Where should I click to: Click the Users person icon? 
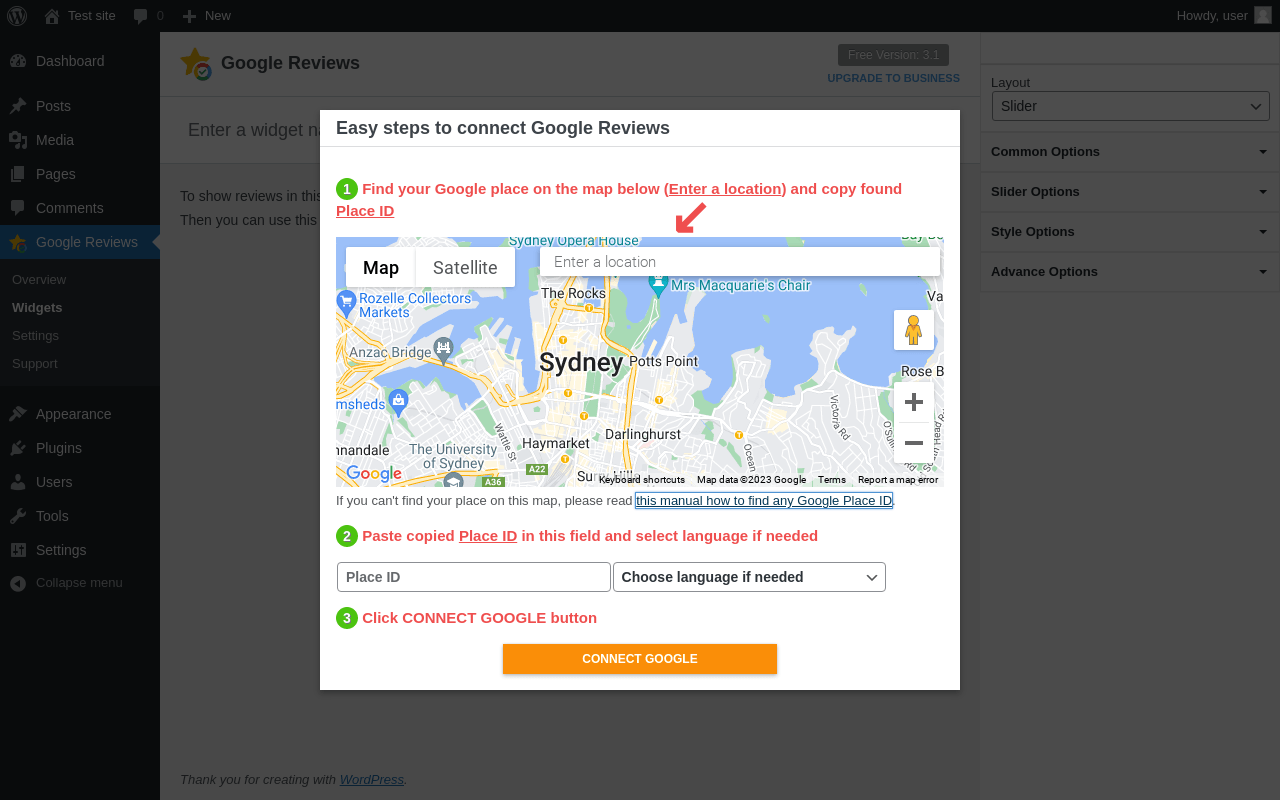[x=18, y=482]
